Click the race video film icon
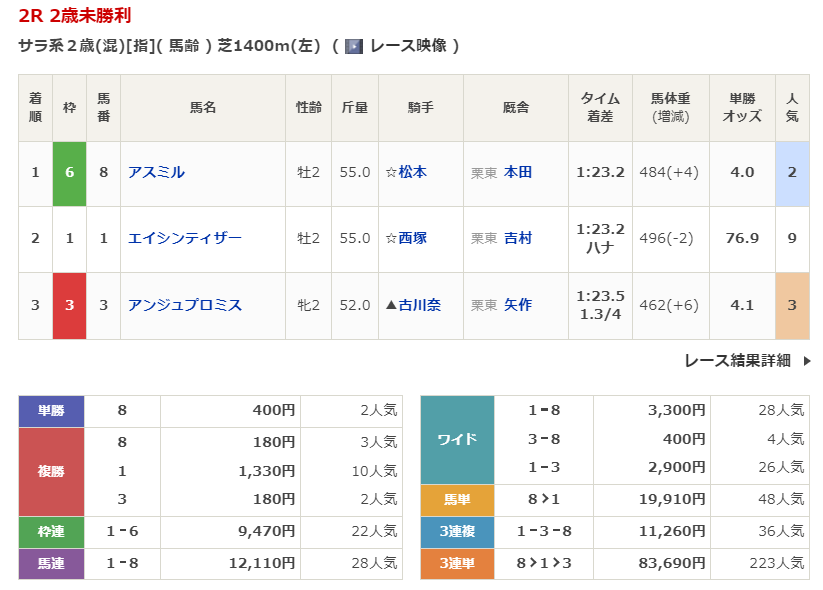This screenshot has height=590, width=823. click(353, 46)
